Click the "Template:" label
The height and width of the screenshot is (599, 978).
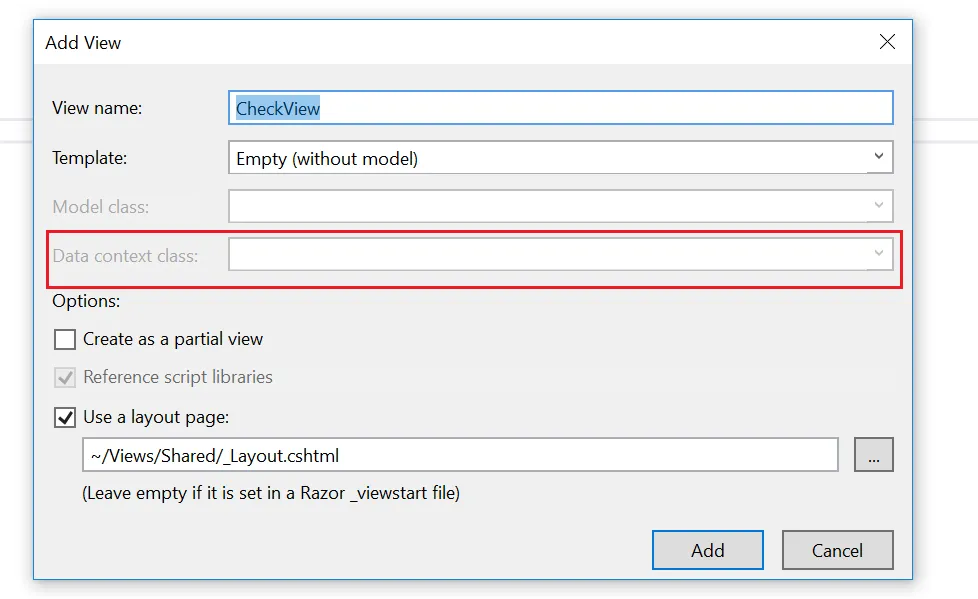(90, 158)
